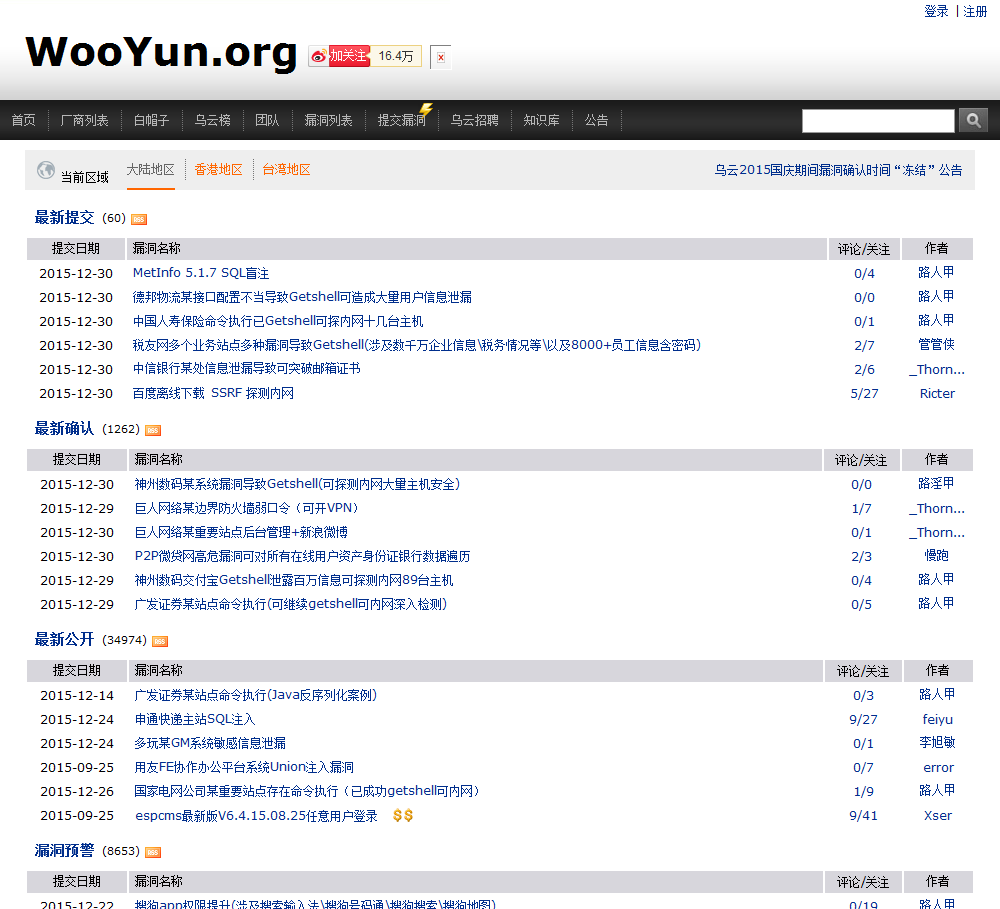Open 百度离线下载 SSRF 探测内网 report

click(214, 393)
